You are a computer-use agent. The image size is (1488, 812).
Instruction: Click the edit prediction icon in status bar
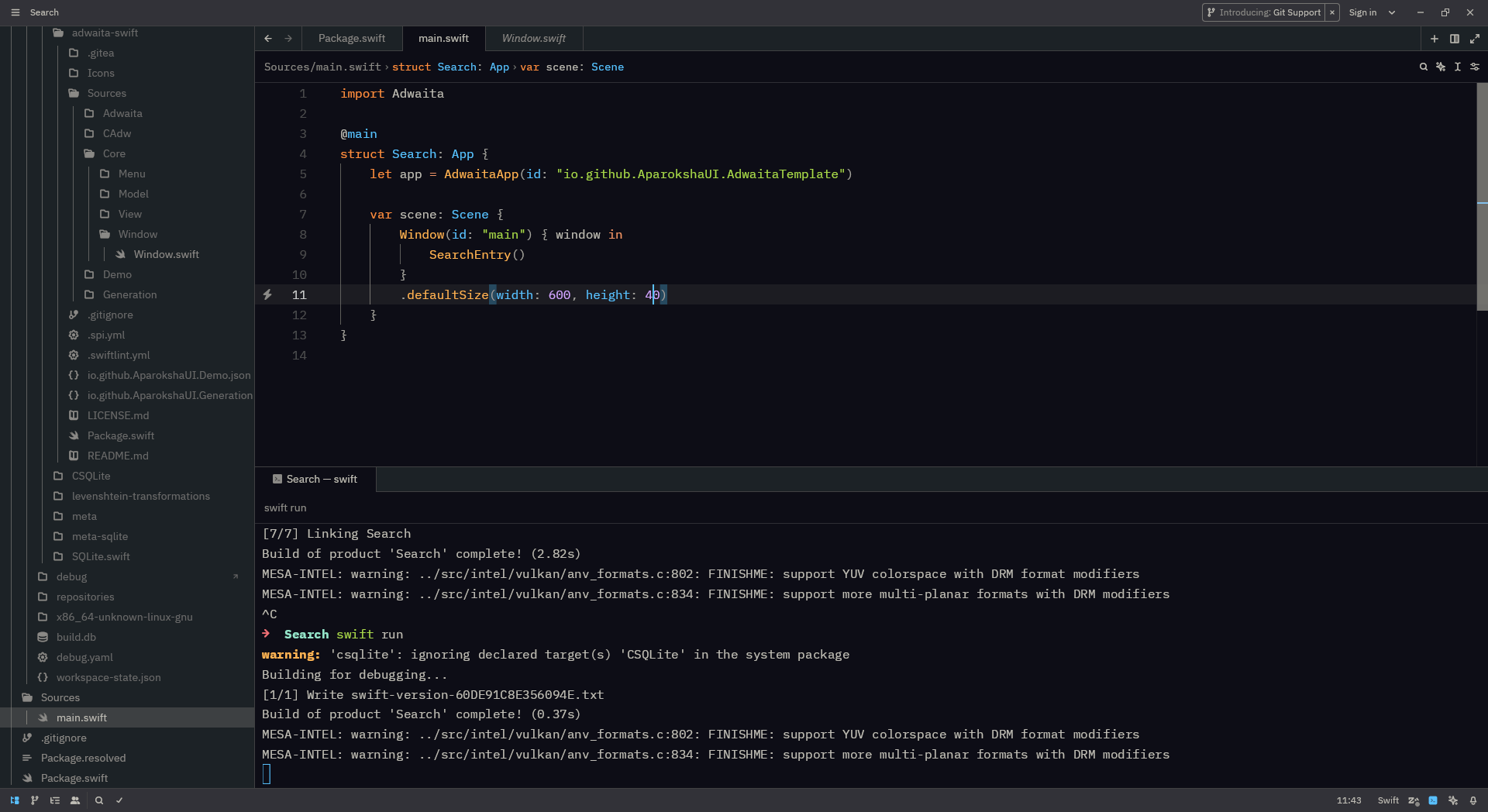[1414, 800]
